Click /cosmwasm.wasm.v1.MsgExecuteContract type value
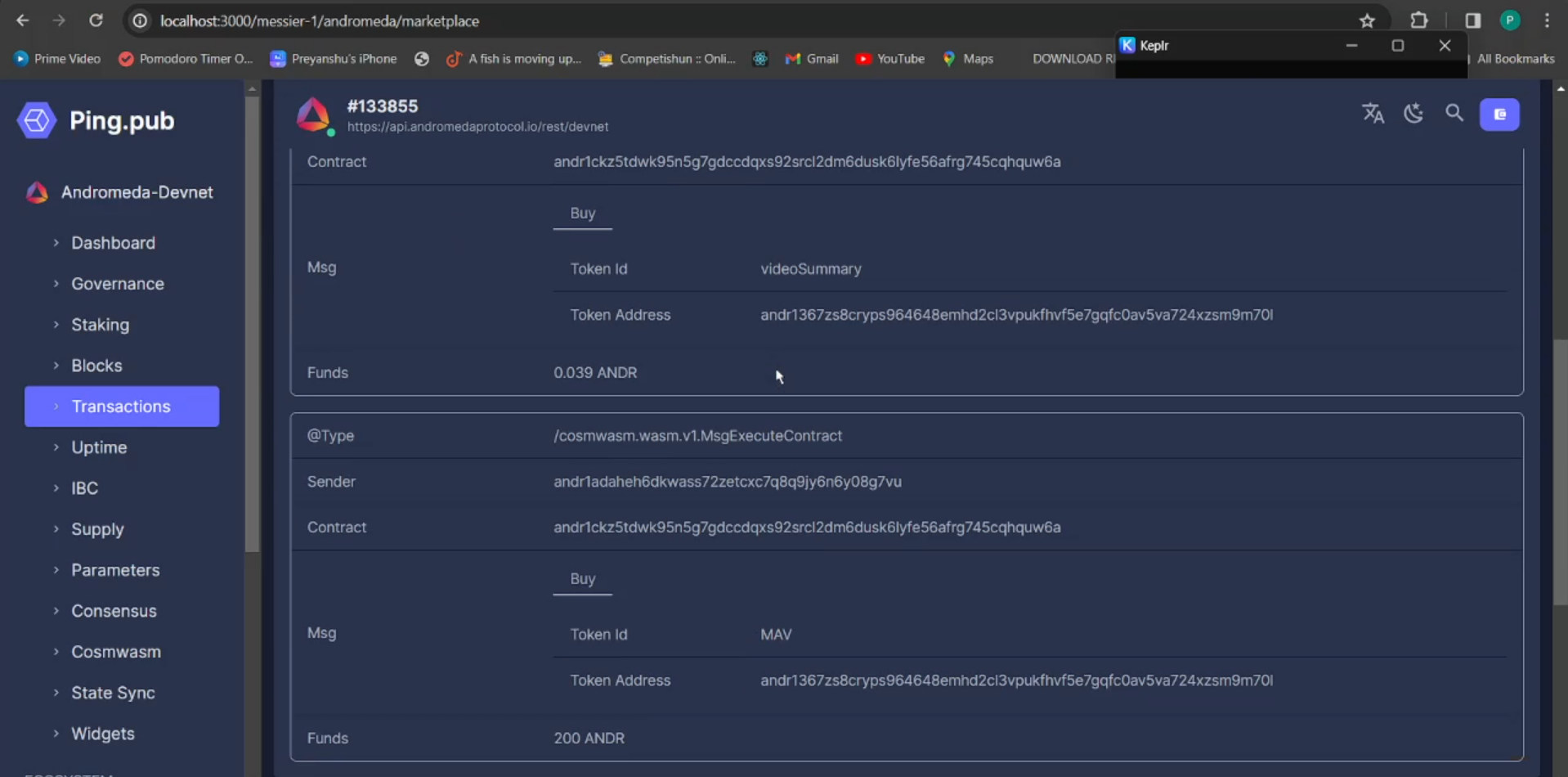Screen dimensions: 1568x777 (697, 436)
